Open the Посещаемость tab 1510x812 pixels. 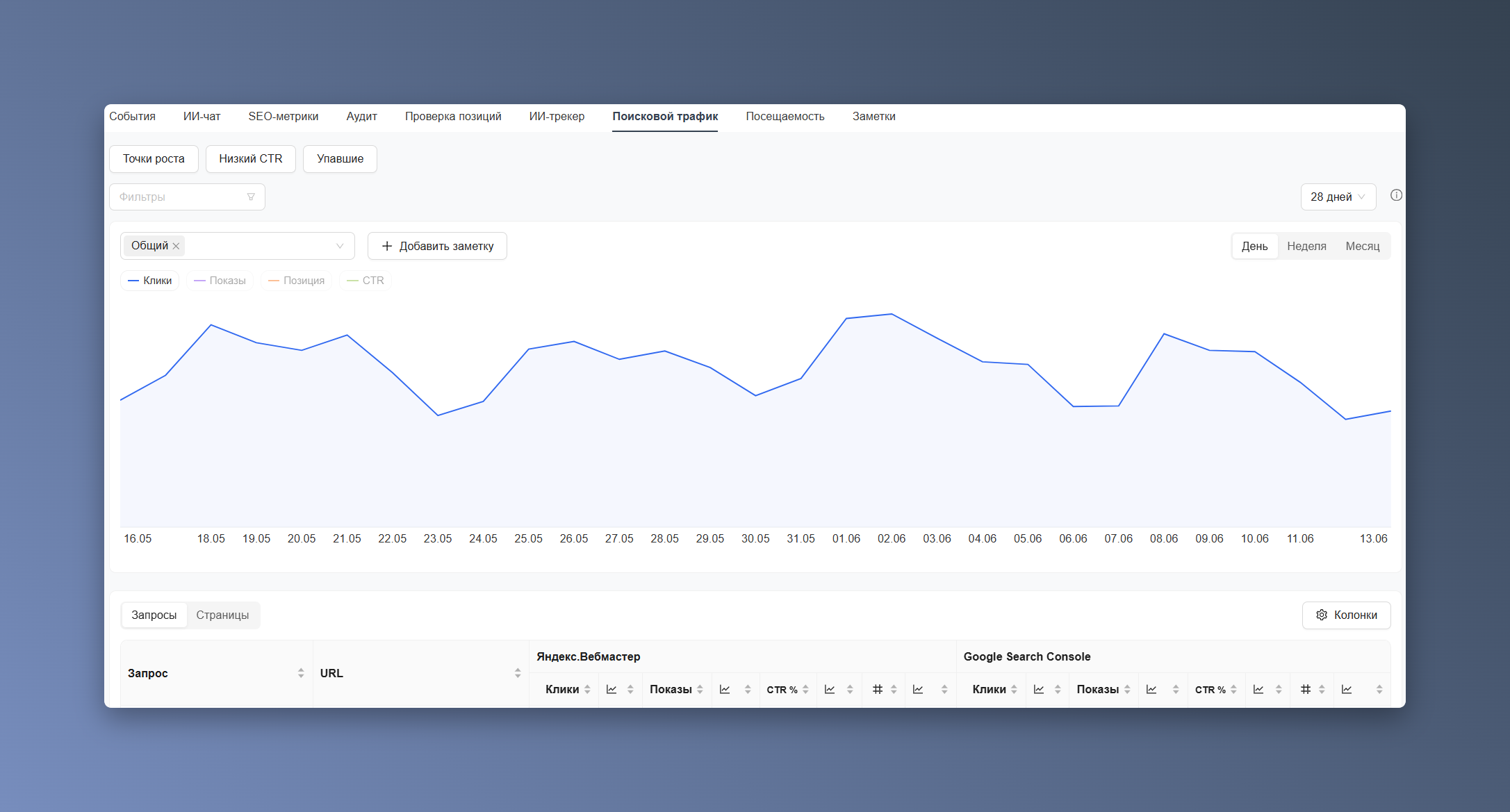[785, 116]
